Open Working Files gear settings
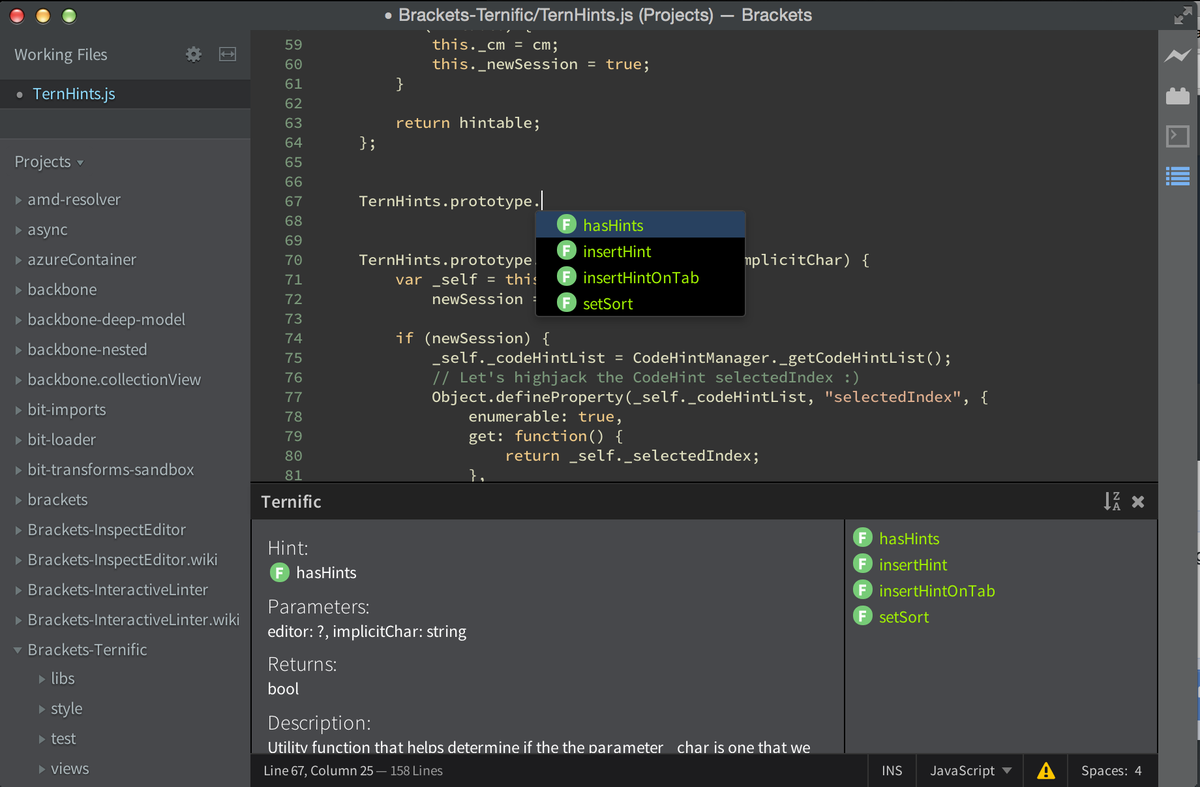 click(194, 54)
